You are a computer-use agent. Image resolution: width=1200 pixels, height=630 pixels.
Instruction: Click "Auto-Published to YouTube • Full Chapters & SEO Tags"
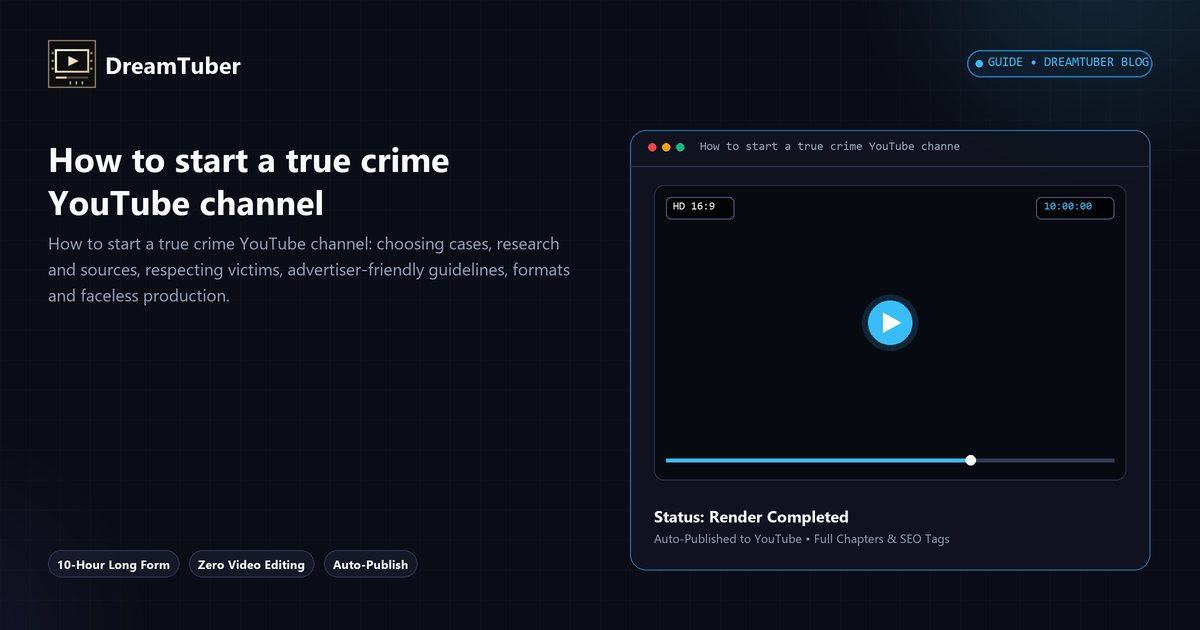802,539
